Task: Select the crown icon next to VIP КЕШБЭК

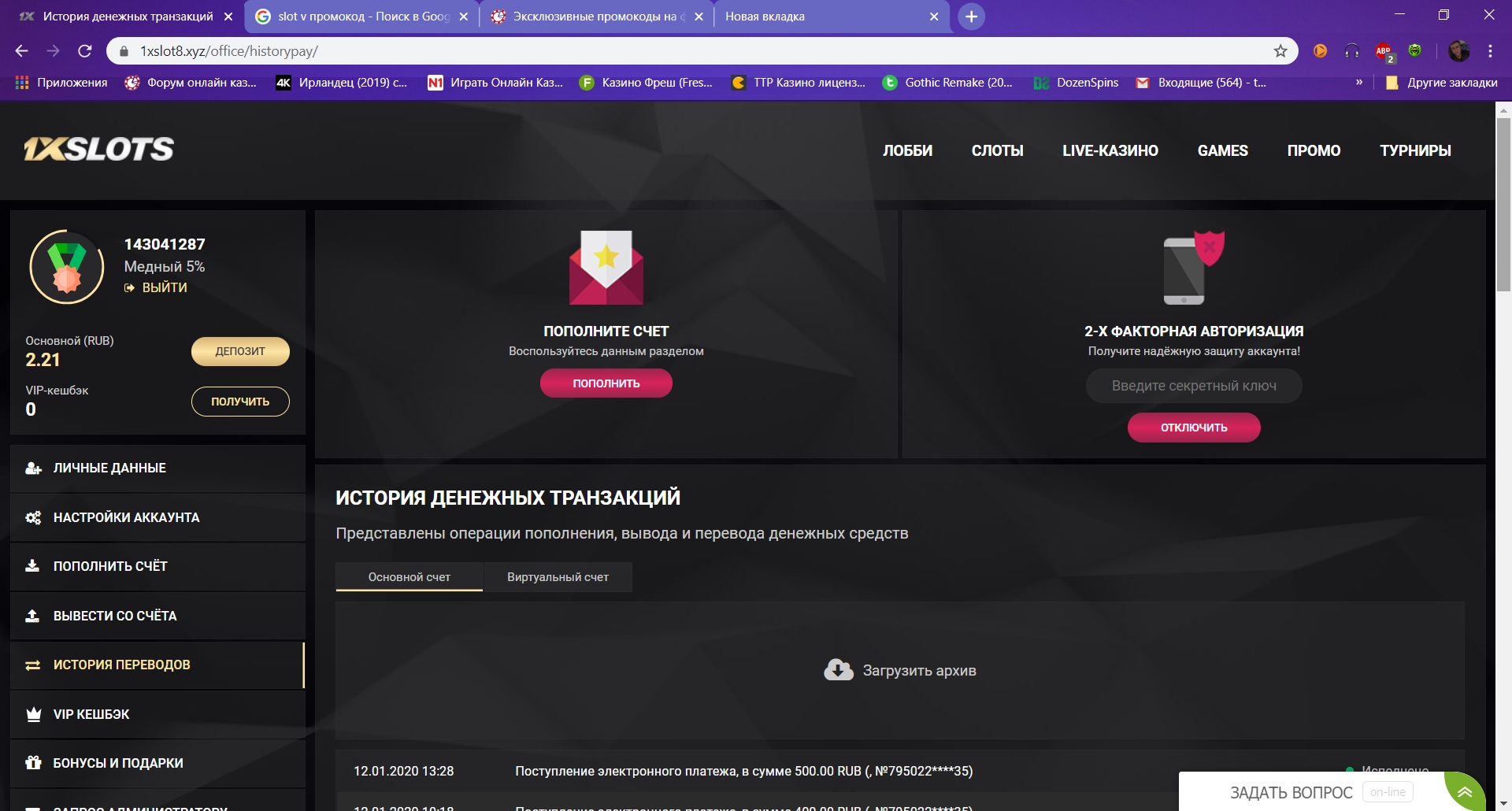Action: coord(32,714)
